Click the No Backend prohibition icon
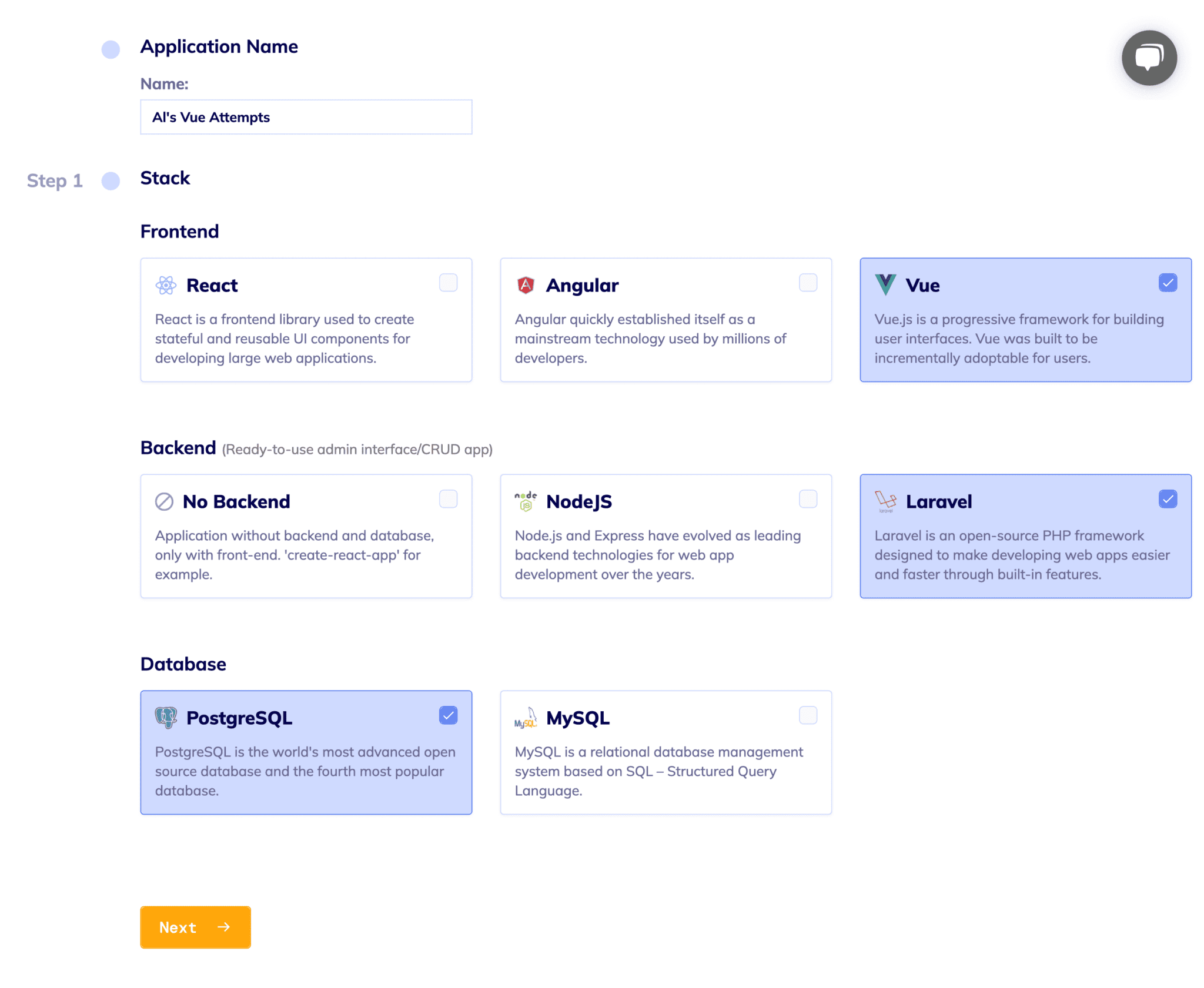Screen dimensions: 1204x988 (163, 501)
